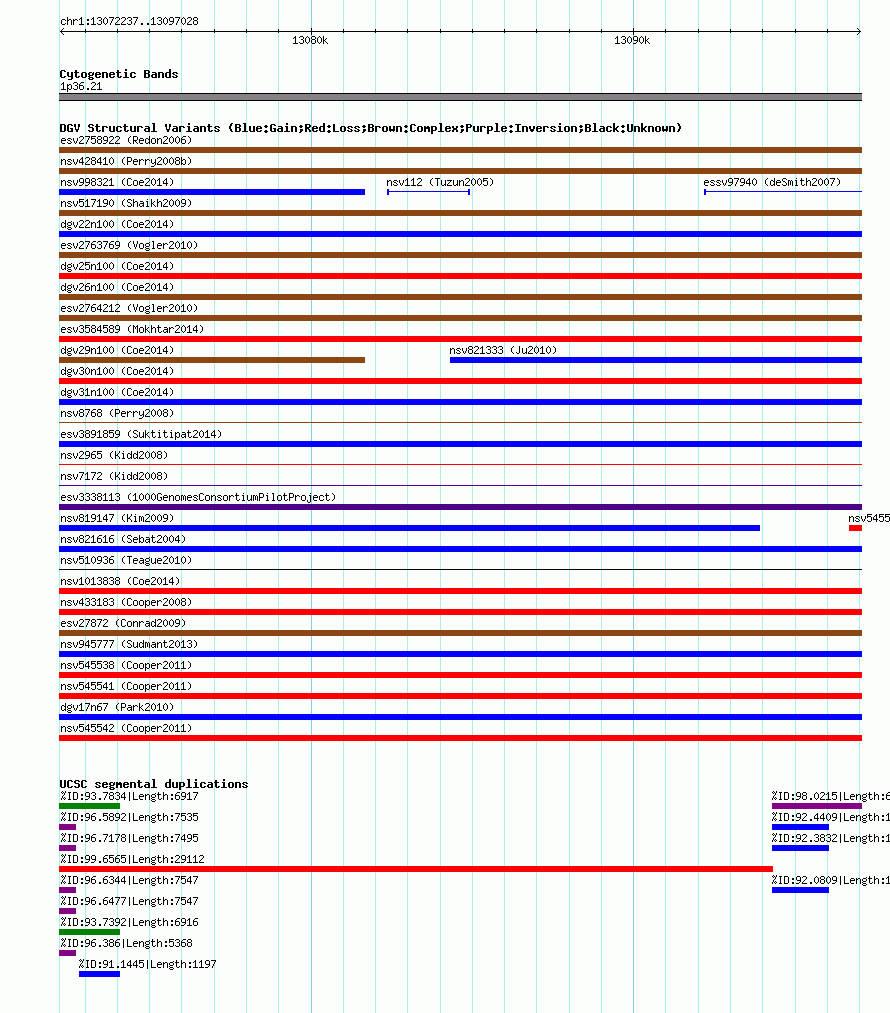Select the dgv29n100 (Coe2014) label

click(117, 350)
